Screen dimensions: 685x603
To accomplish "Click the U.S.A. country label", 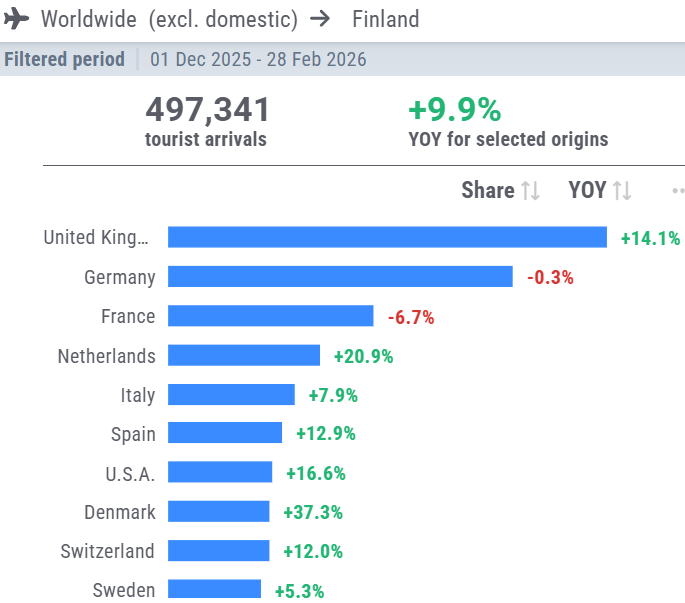I will pos(130,473).
